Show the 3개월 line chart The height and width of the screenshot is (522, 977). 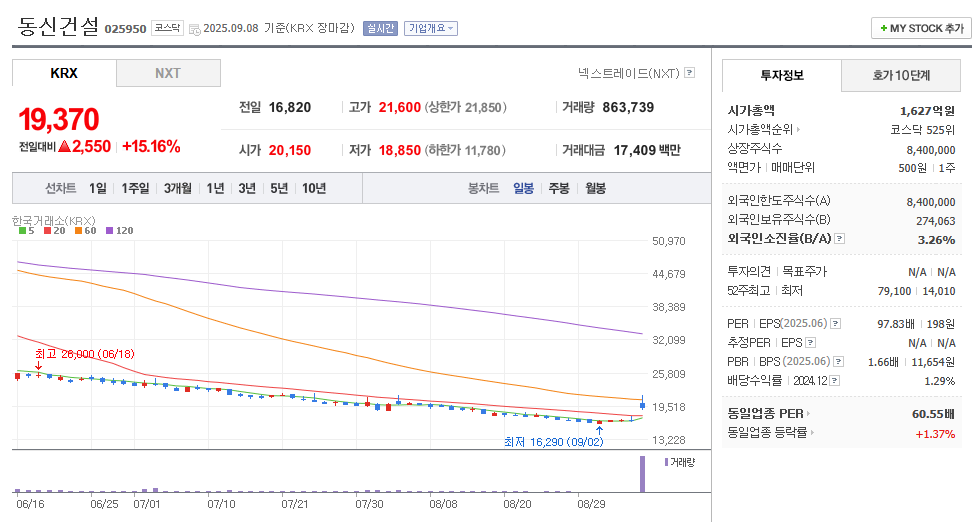(178, 188)
